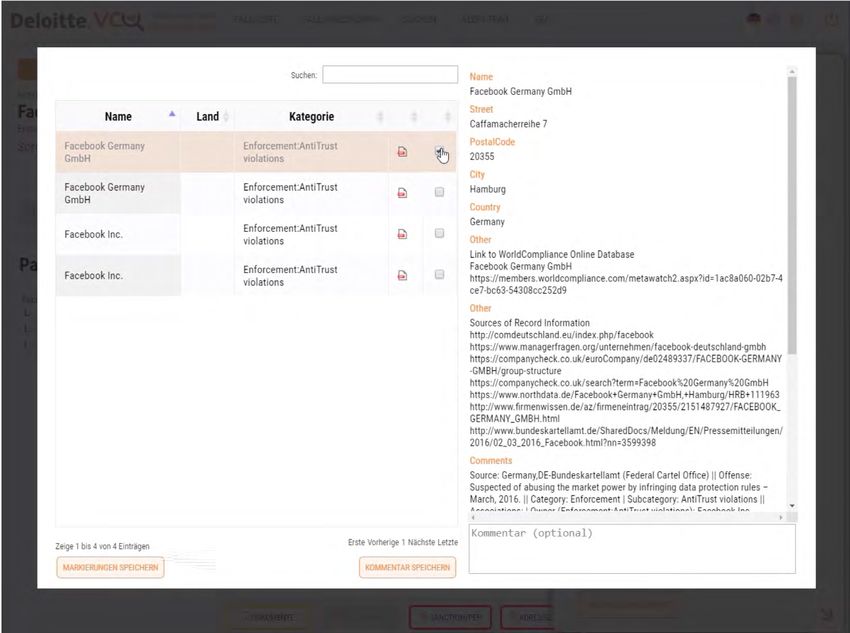Click the Land column header
850x633 pixels.
pyautogui.click(x=208, y=117)
